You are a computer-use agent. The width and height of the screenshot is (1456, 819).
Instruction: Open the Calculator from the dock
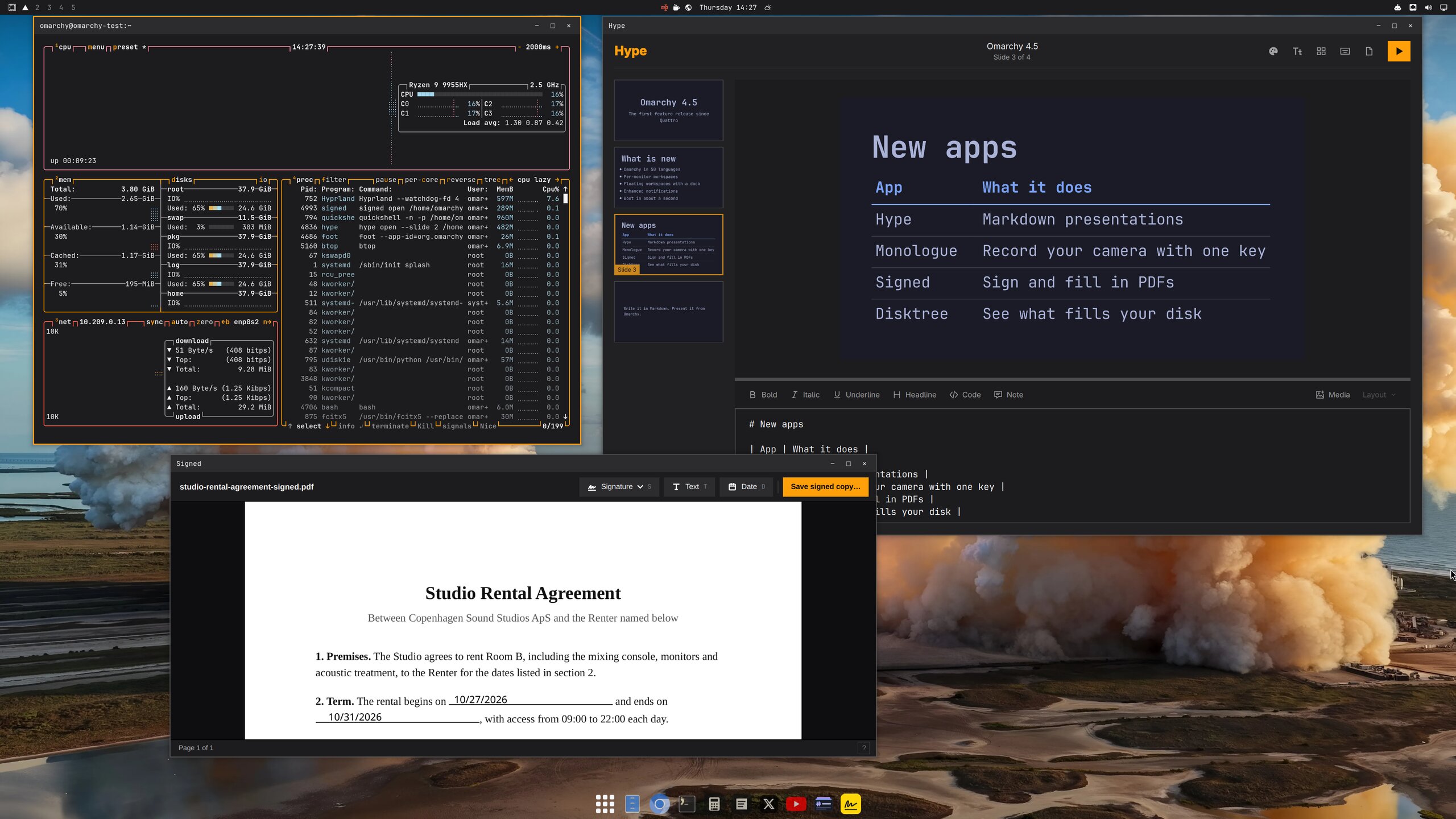(714, 804)
